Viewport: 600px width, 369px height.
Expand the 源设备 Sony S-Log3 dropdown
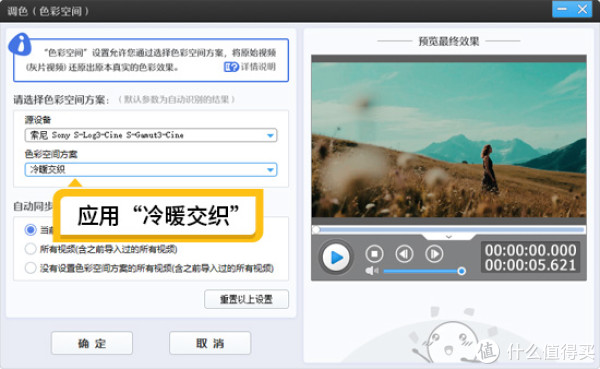(270, 135)
